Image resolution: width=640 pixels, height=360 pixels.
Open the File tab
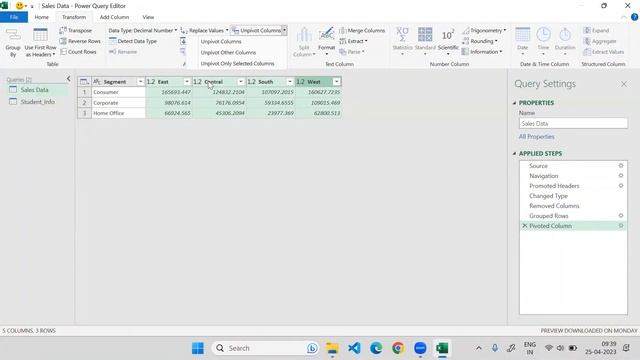tap(14, 17)
